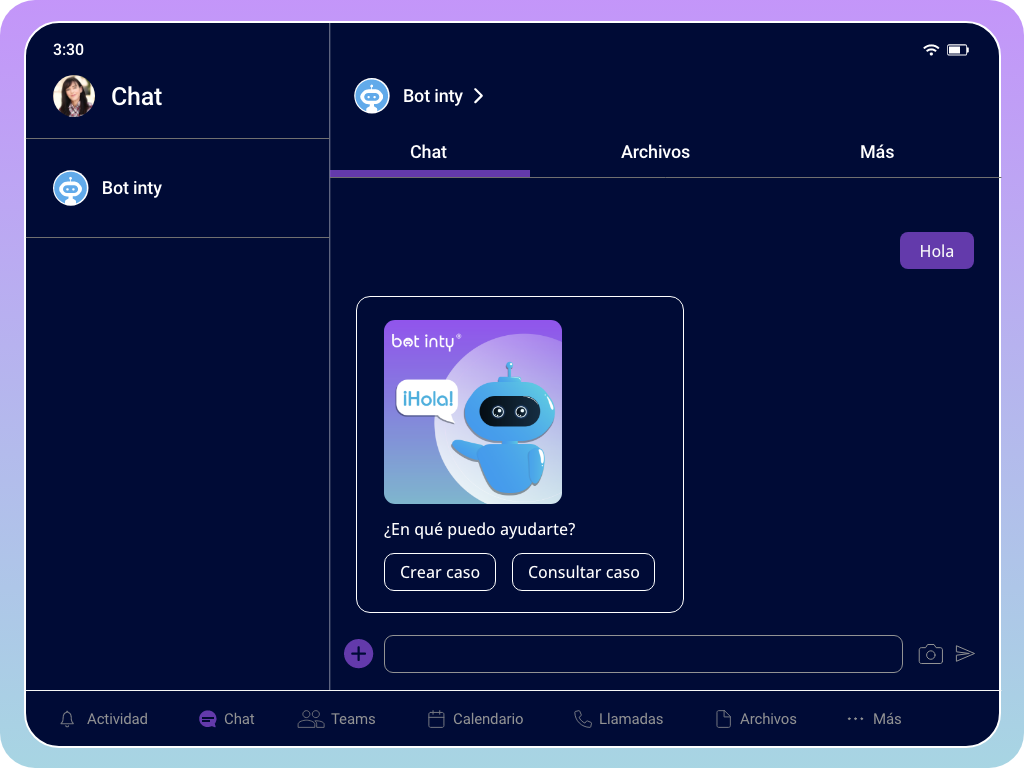The width and height of the screenshot is (1024, 768).
Task: Open the Bot inty ¡Hola! card image
Action: pos(473,411)
